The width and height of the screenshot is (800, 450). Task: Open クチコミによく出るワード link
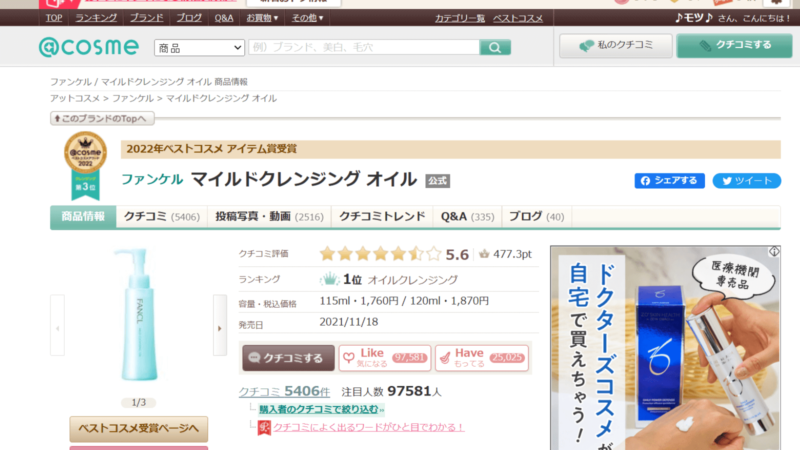point(368,427)
